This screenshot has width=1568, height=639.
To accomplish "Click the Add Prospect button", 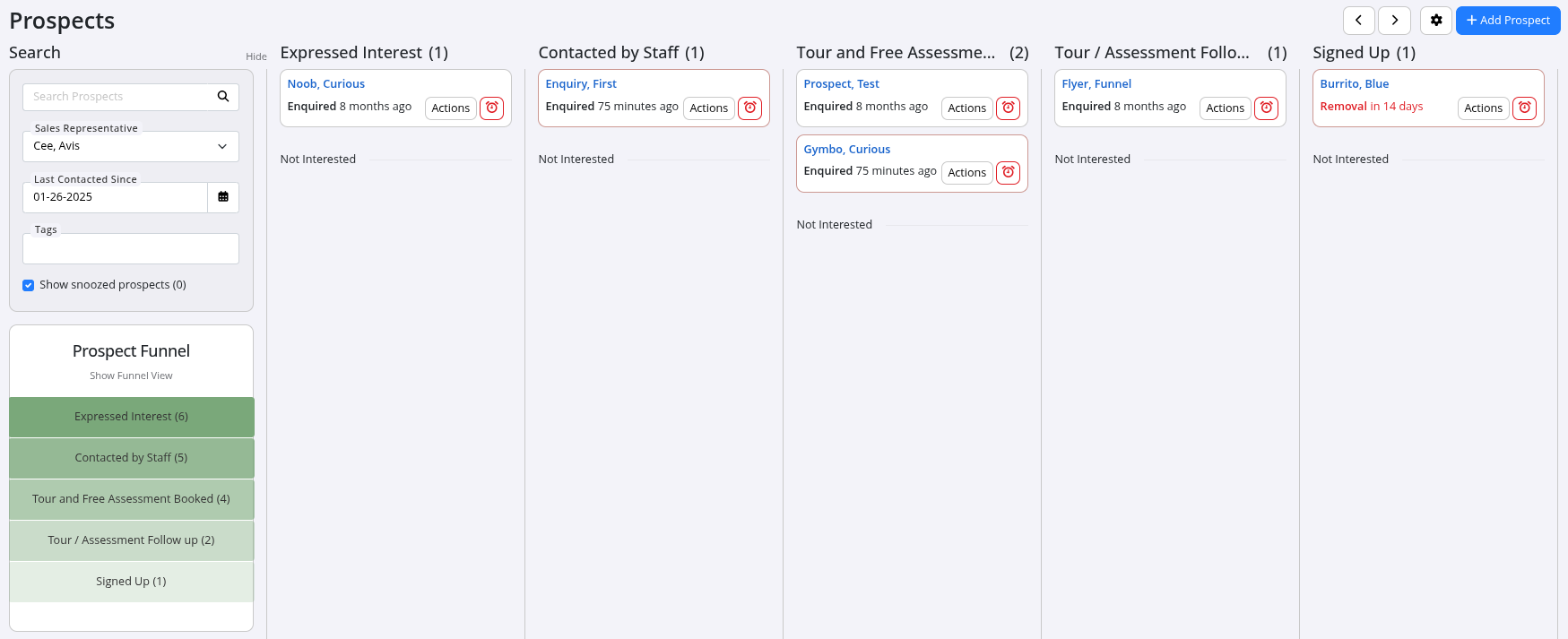I will (1507, 20).
